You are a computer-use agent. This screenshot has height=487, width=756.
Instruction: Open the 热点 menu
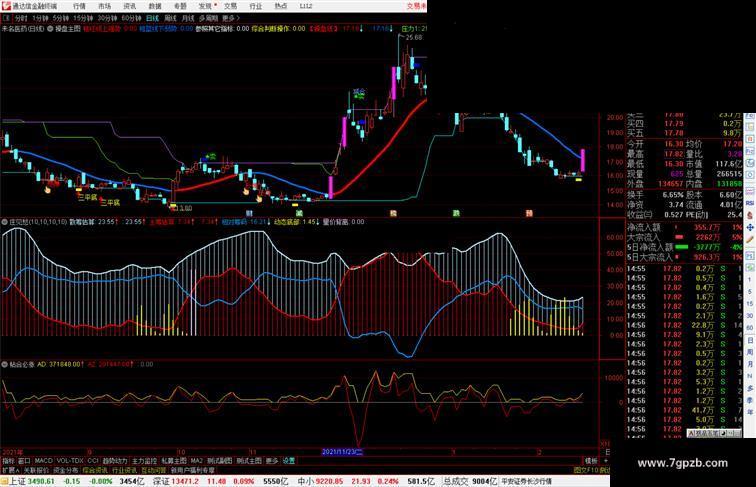coord(281,6)
